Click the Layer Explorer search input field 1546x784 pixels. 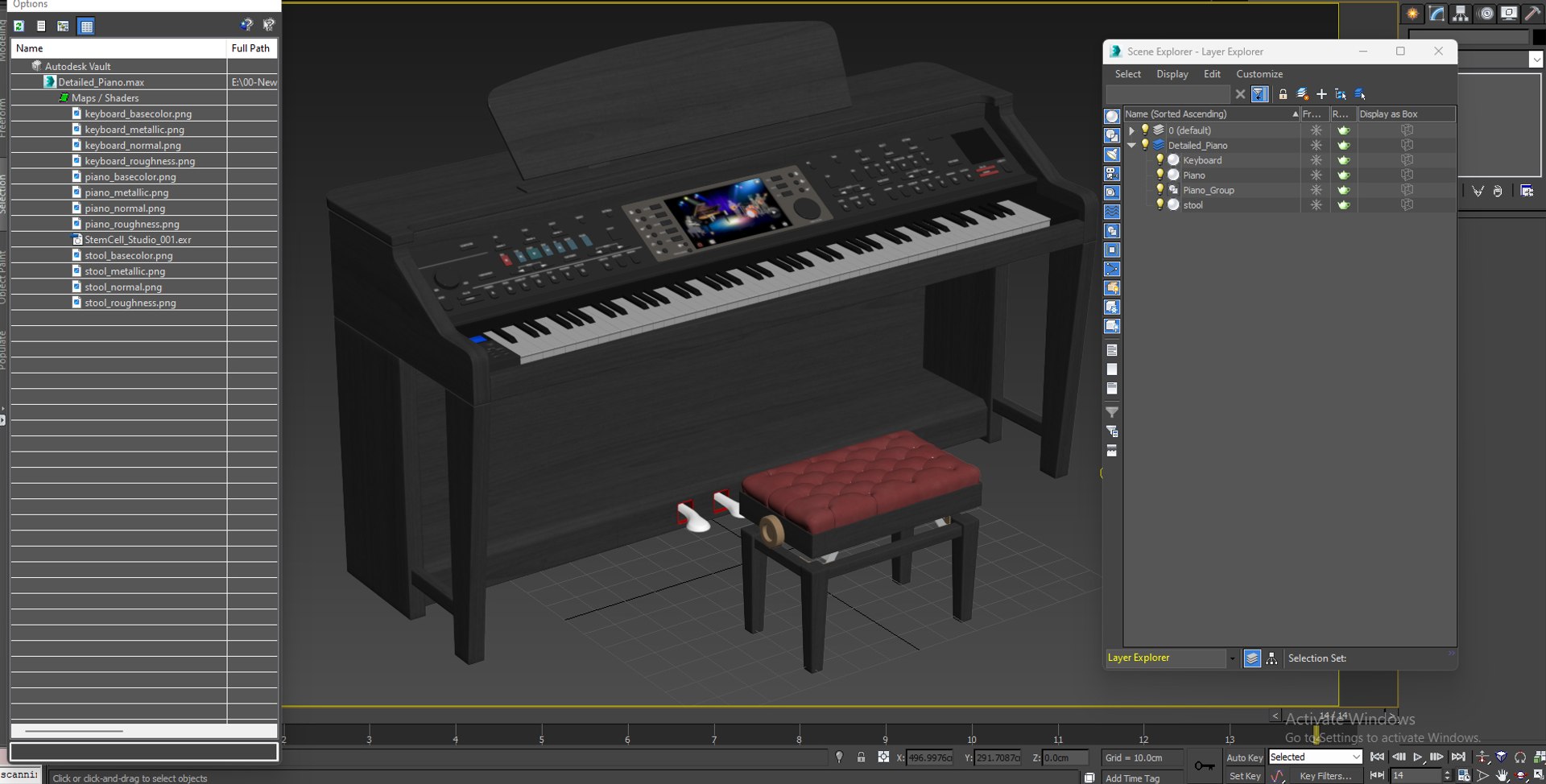[x=1169, y=94]
